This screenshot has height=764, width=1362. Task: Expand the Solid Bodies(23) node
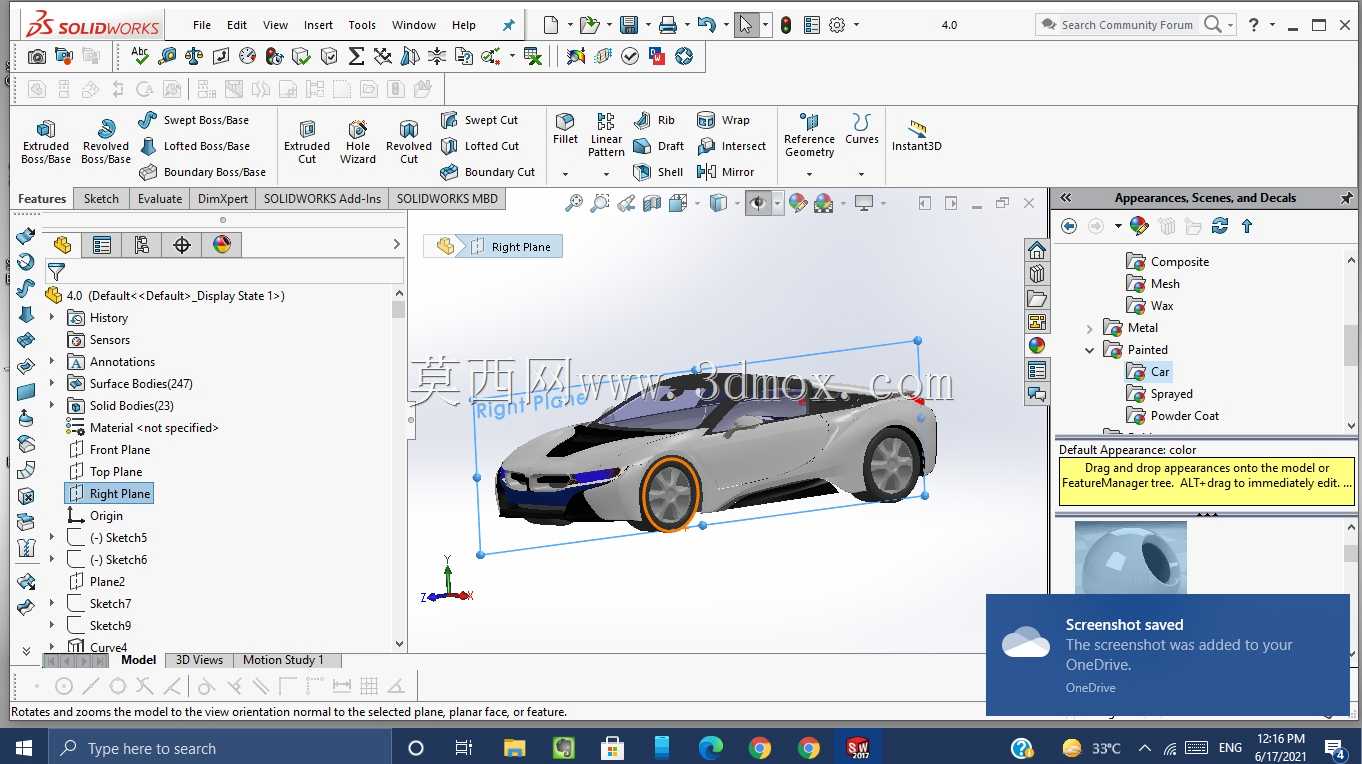(52, 406)
